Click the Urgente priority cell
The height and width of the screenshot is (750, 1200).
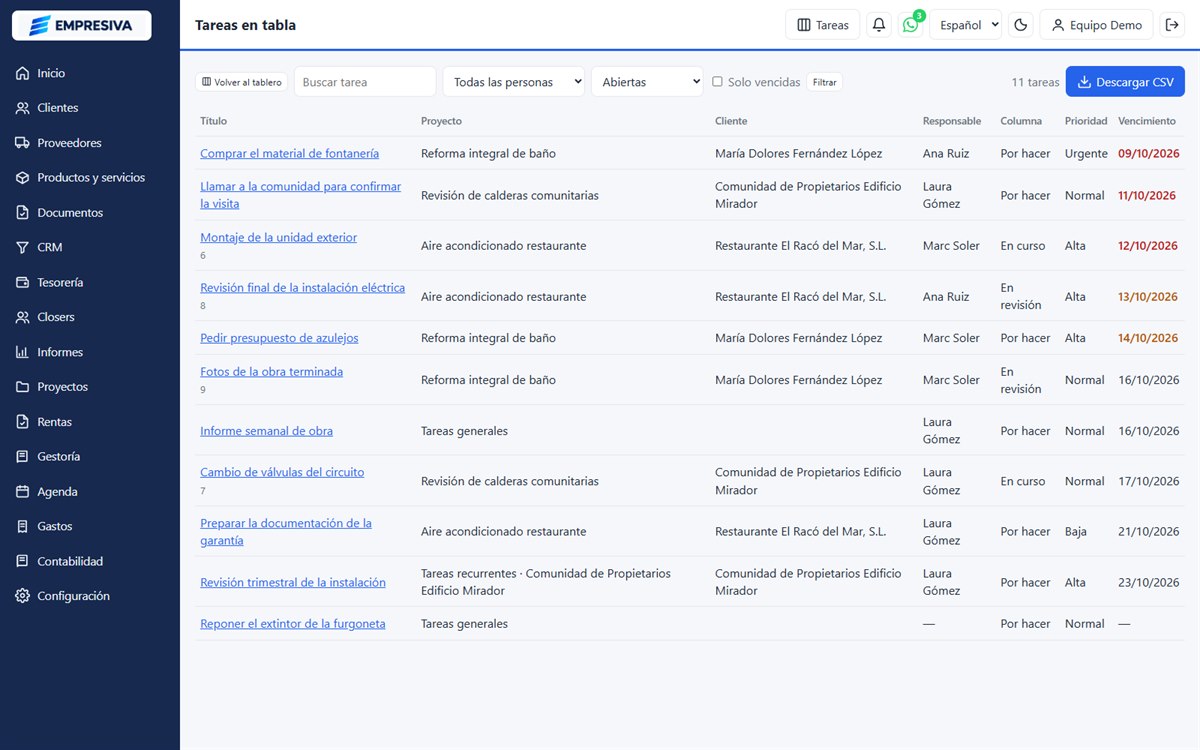point(1086,154)
